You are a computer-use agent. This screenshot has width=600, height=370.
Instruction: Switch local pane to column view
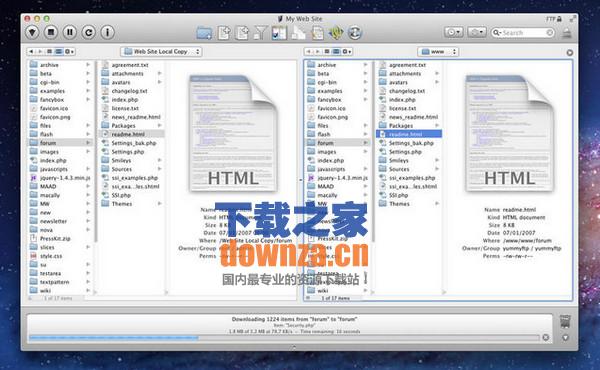(x=59, y=51)
